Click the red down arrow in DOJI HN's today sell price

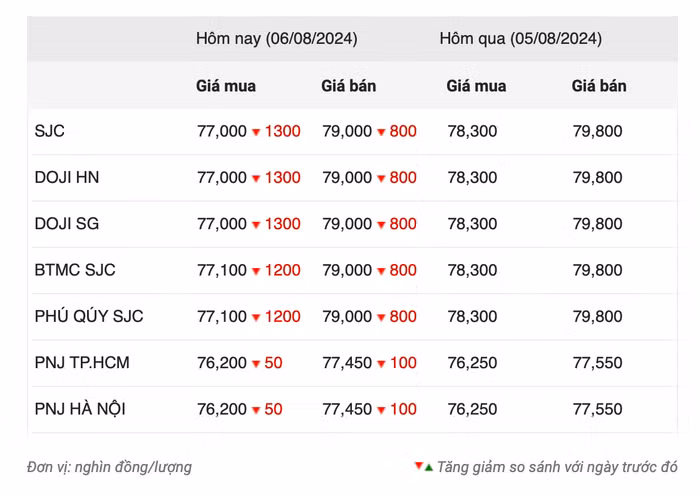(381, 179)
